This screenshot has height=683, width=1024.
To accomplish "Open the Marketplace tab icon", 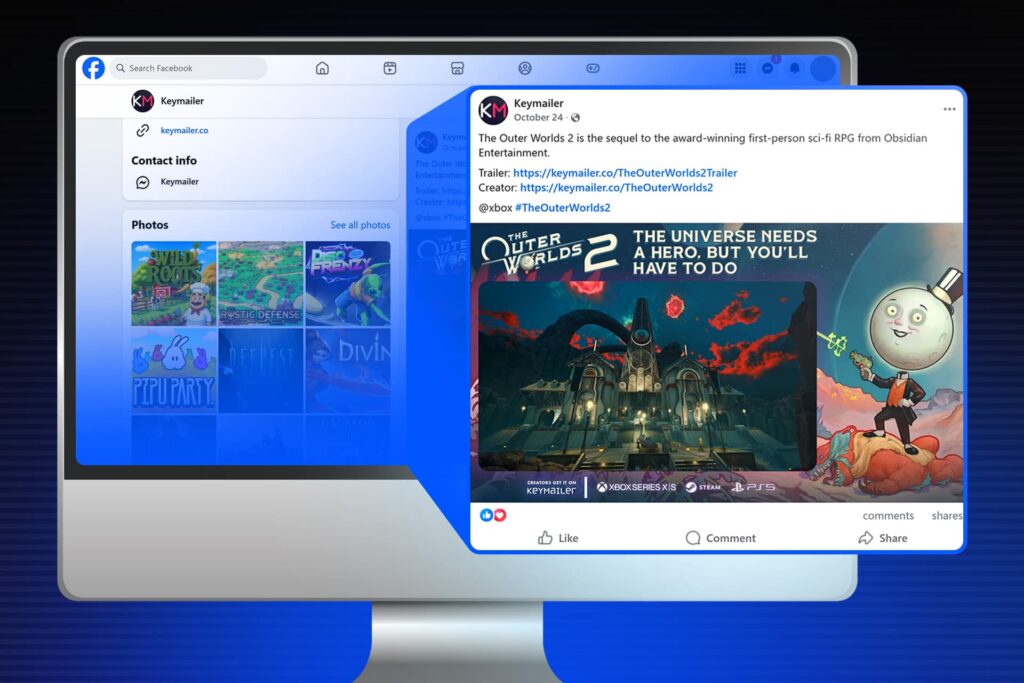I will (457, 68).
